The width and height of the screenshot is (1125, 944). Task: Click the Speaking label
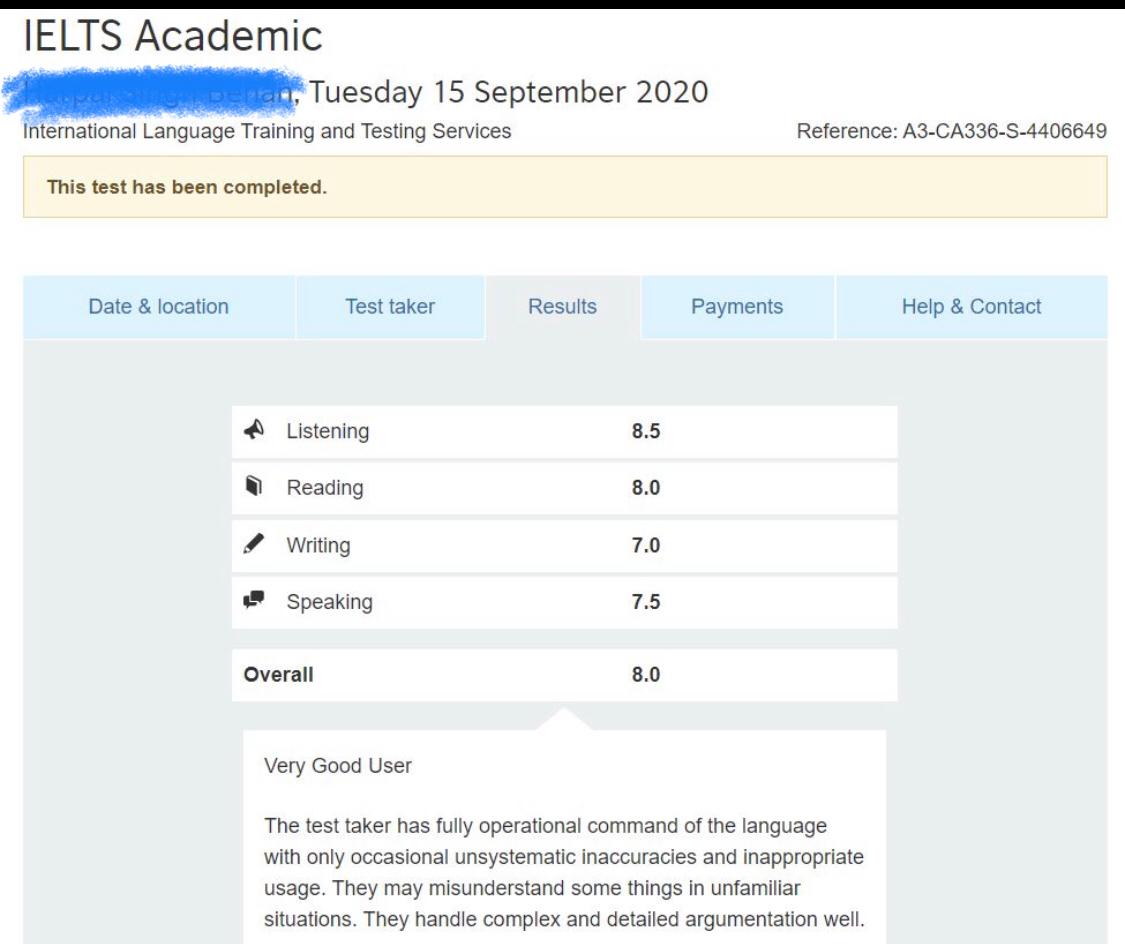point(329,602)
